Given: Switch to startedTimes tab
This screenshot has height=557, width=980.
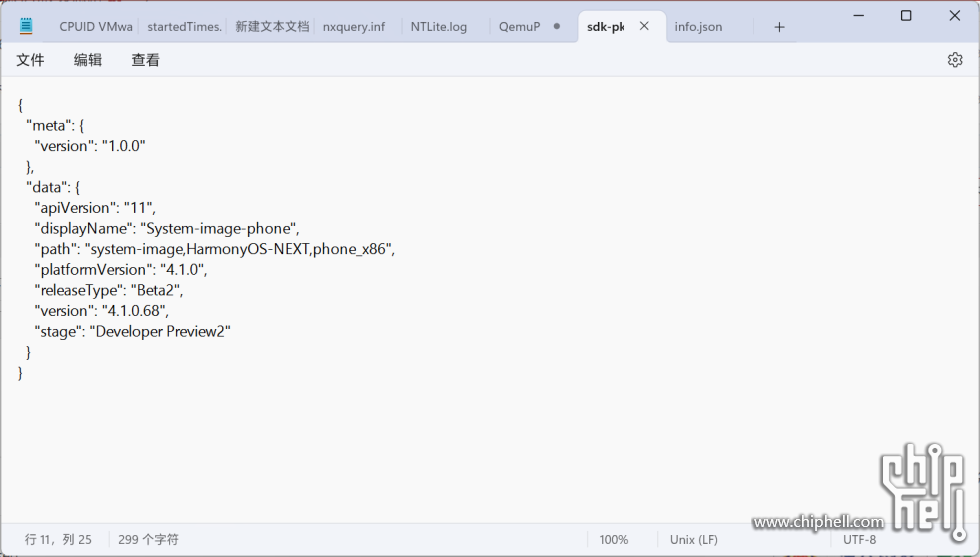Looking at the screenshot, I should [x=184, y=27].
